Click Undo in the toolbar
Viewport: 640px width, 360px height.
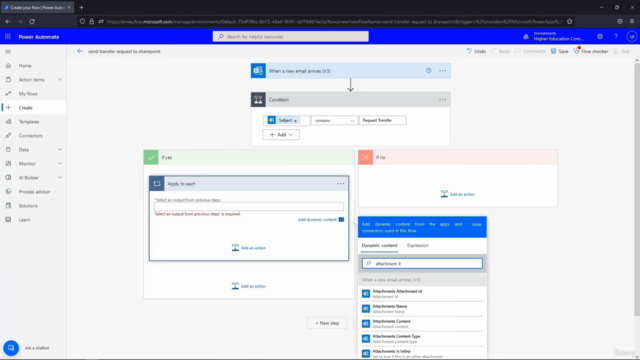pos(476,51)
